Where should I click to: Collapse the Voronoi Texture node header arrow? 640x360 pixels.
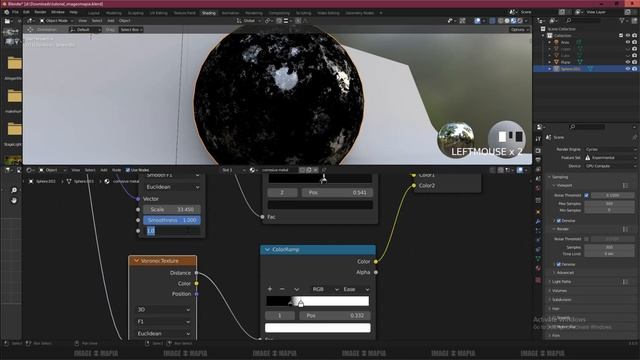coord(136,260)
